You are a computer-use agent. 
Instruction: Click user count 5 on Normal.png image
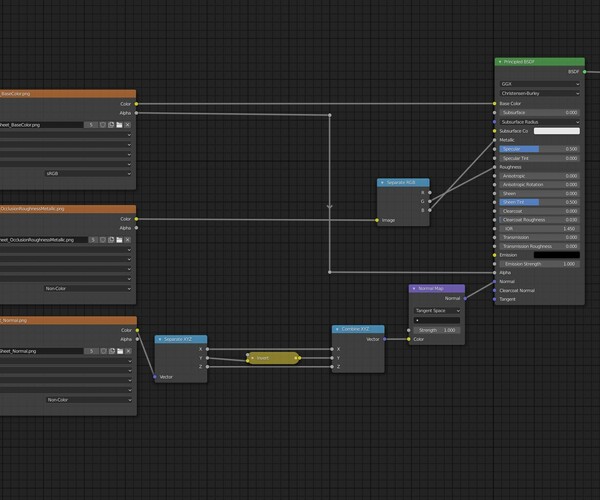pos(91,351)
